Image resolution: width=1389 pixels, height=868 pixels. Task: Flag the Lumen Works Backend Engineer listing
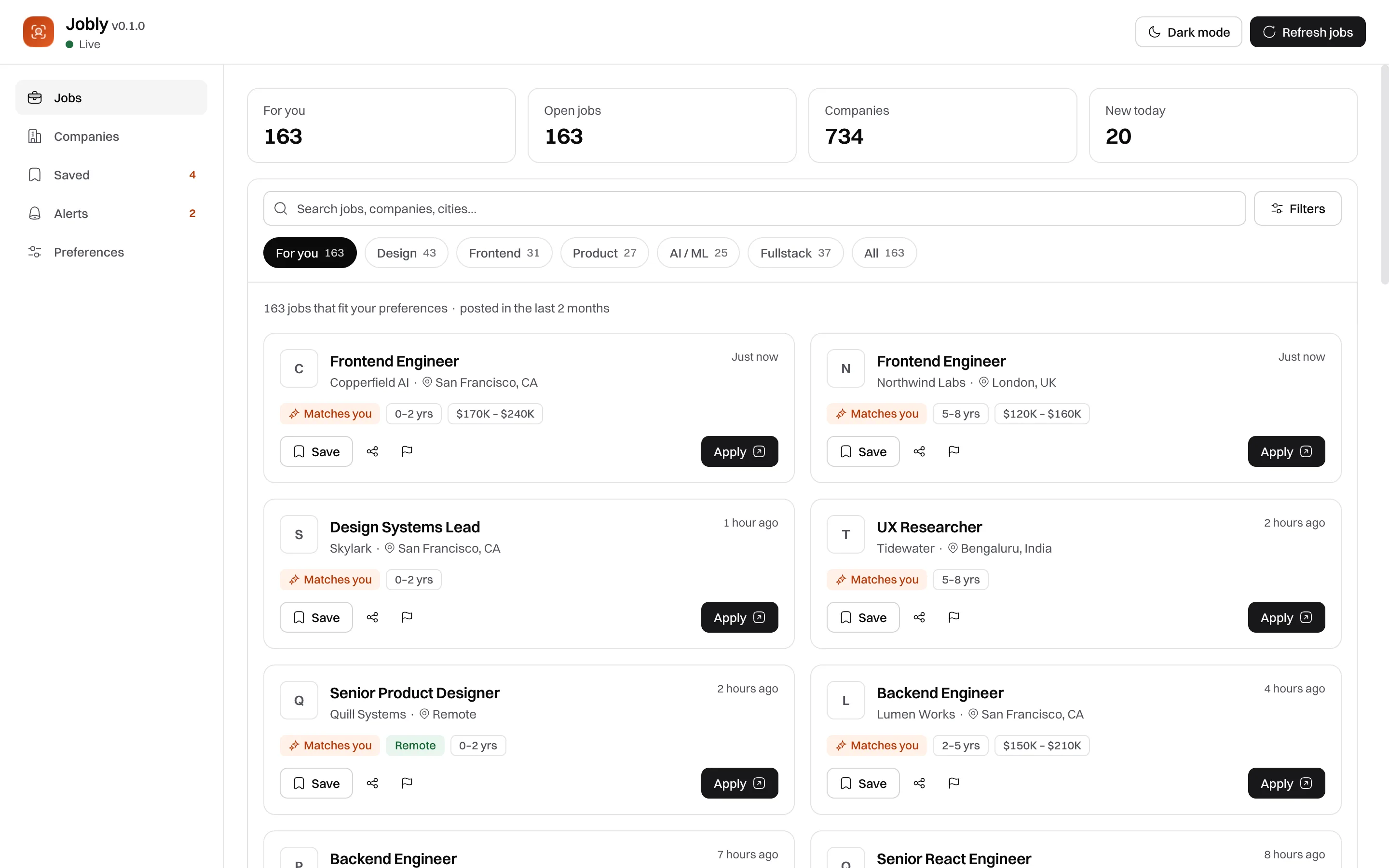[954, 783]
